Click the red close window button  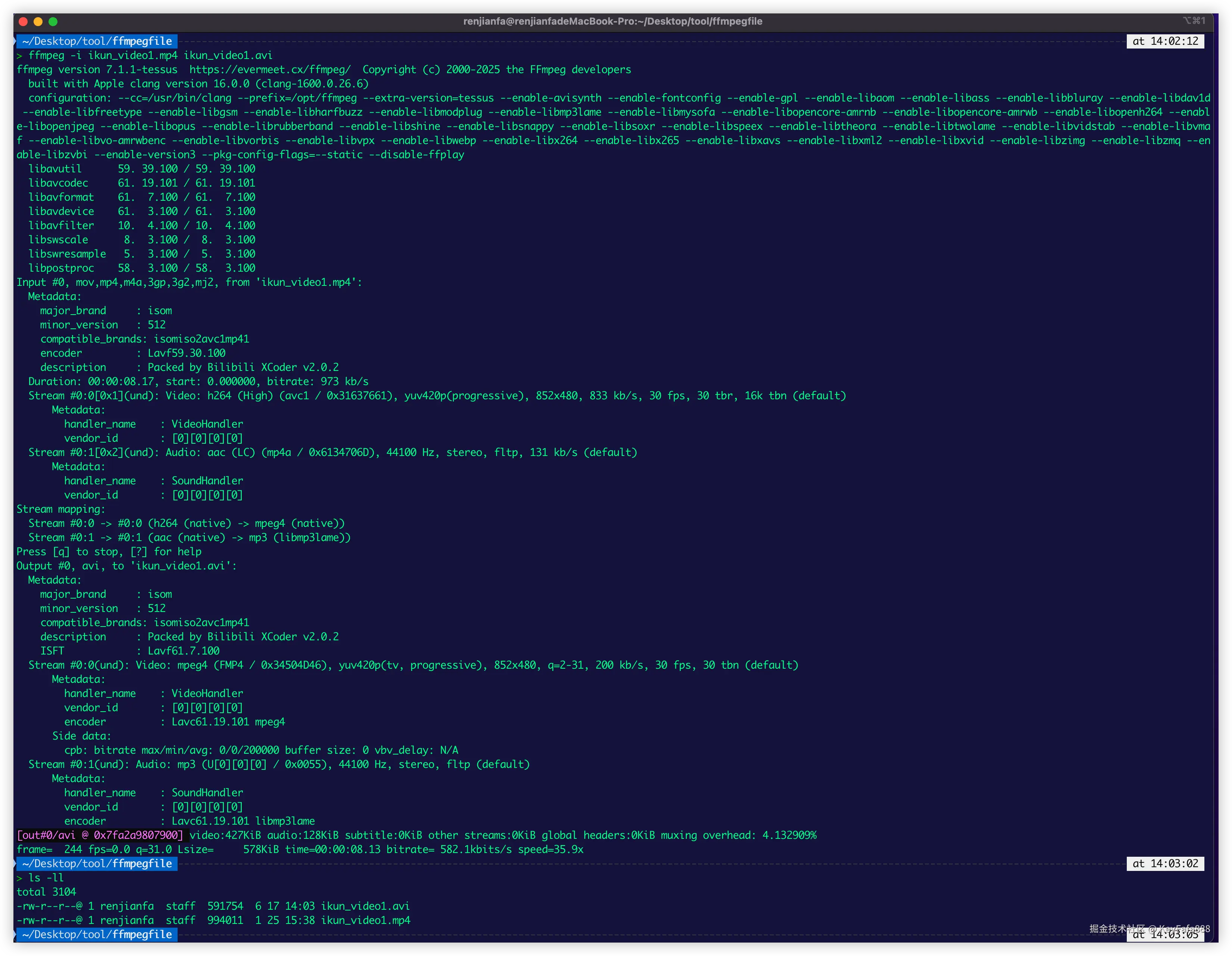(23, 21)
